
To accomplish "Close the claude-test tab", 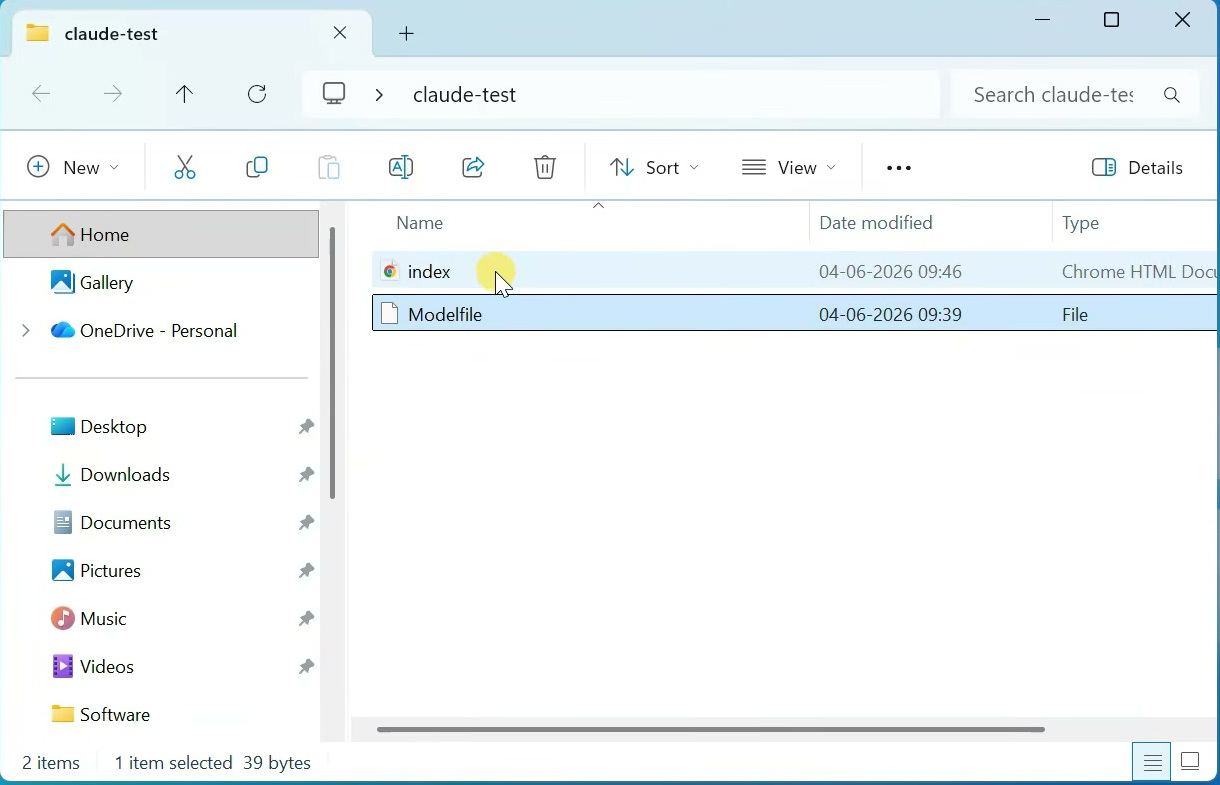I will (340, 33).
